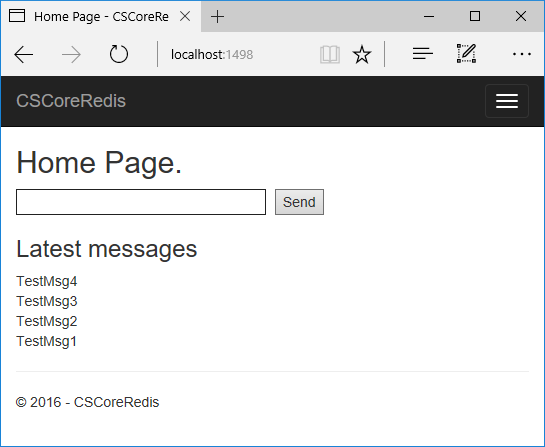Focus the message text input field
Screen dimensions: 545x447
(x=141, y=202)
